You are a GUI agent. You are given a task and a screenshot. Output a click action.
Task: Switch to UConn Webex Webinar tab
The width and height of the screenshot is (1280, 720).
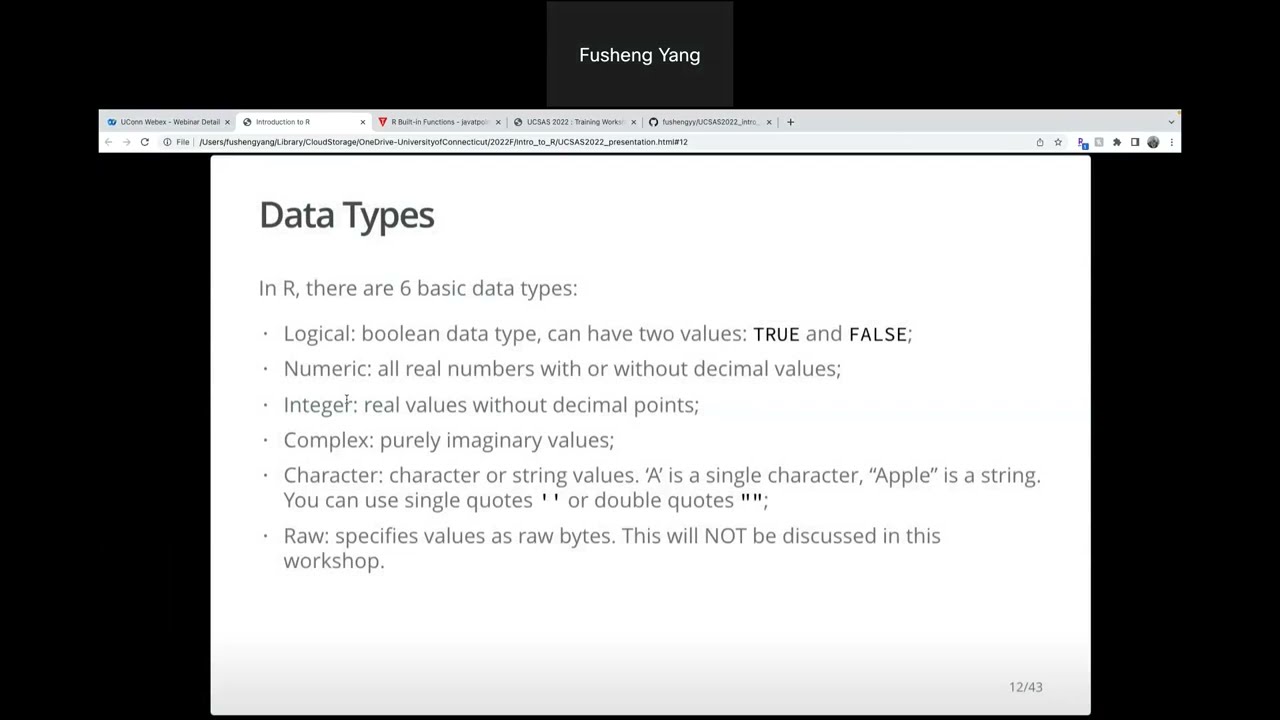tap(164, 122)
